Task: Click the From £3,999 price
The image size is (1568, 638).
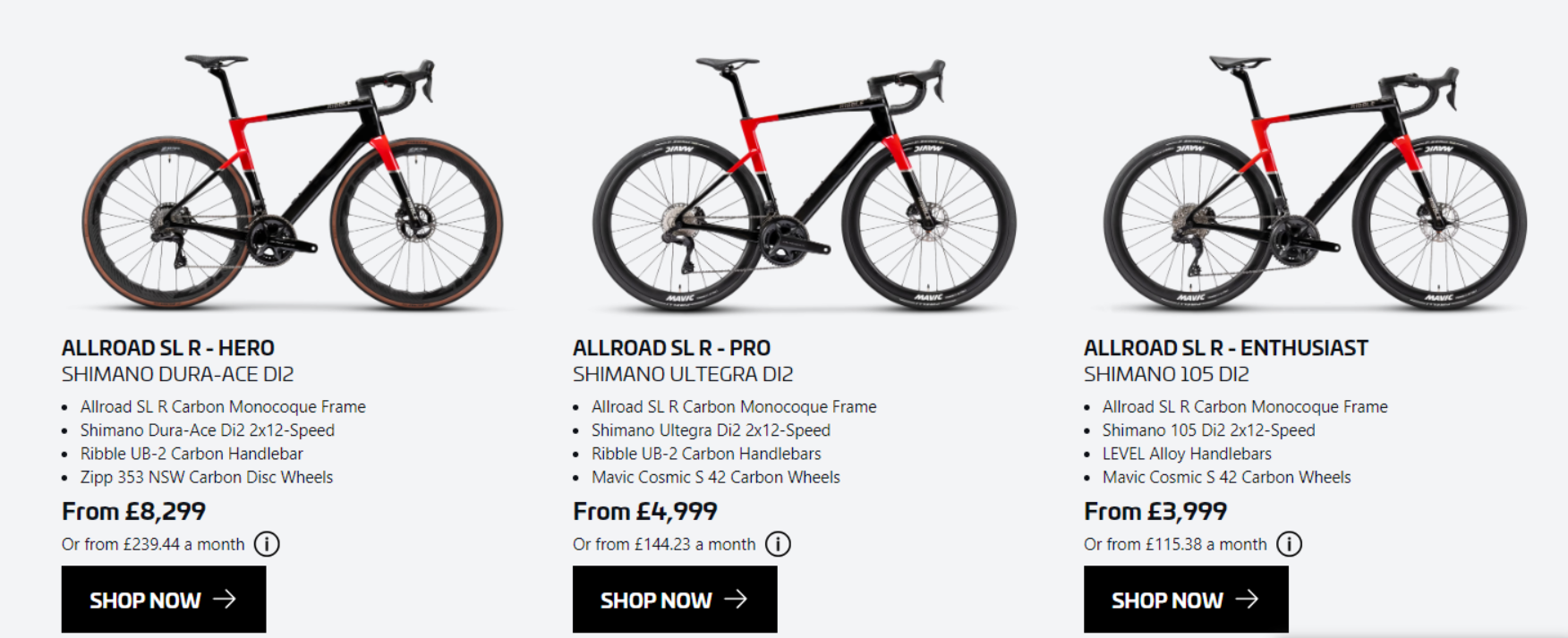Action: pos(1155,512)
